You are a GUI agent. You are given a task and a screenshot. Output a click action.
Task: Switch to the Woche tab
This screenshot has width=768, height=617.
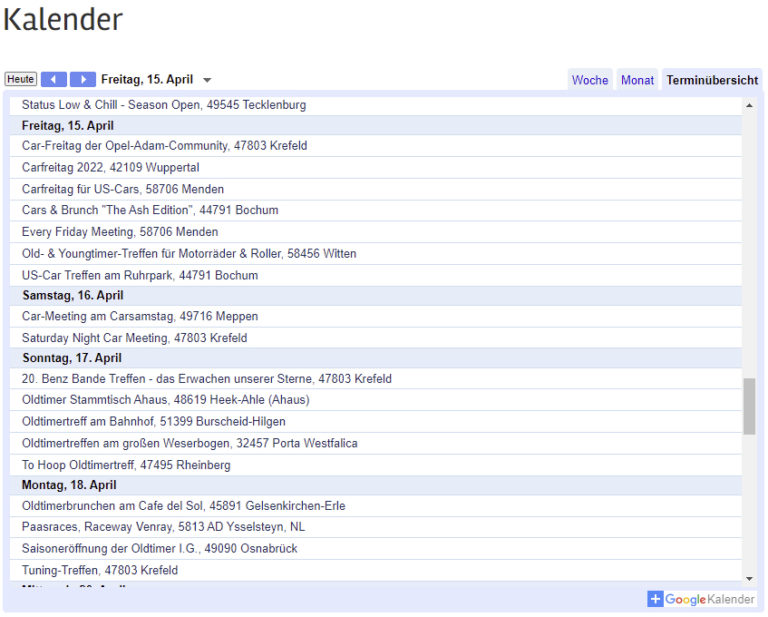coord(590,80)
